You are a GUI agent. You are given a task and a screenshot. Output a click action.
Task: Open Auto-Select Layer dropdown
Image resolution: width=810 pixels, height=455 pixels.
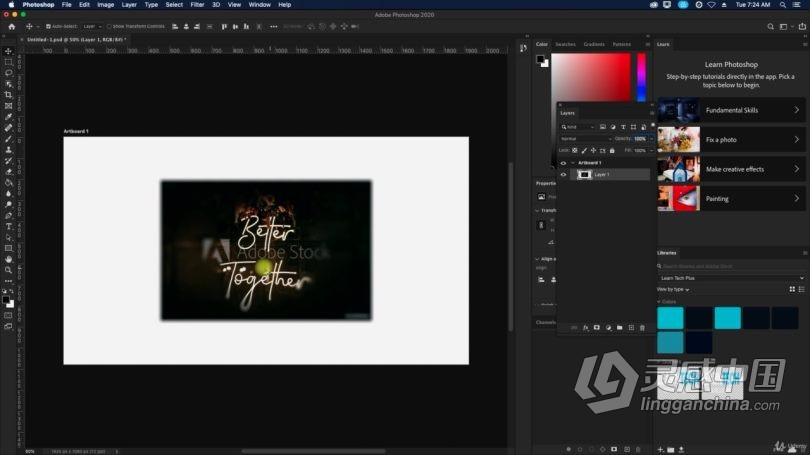coord(91,26)
